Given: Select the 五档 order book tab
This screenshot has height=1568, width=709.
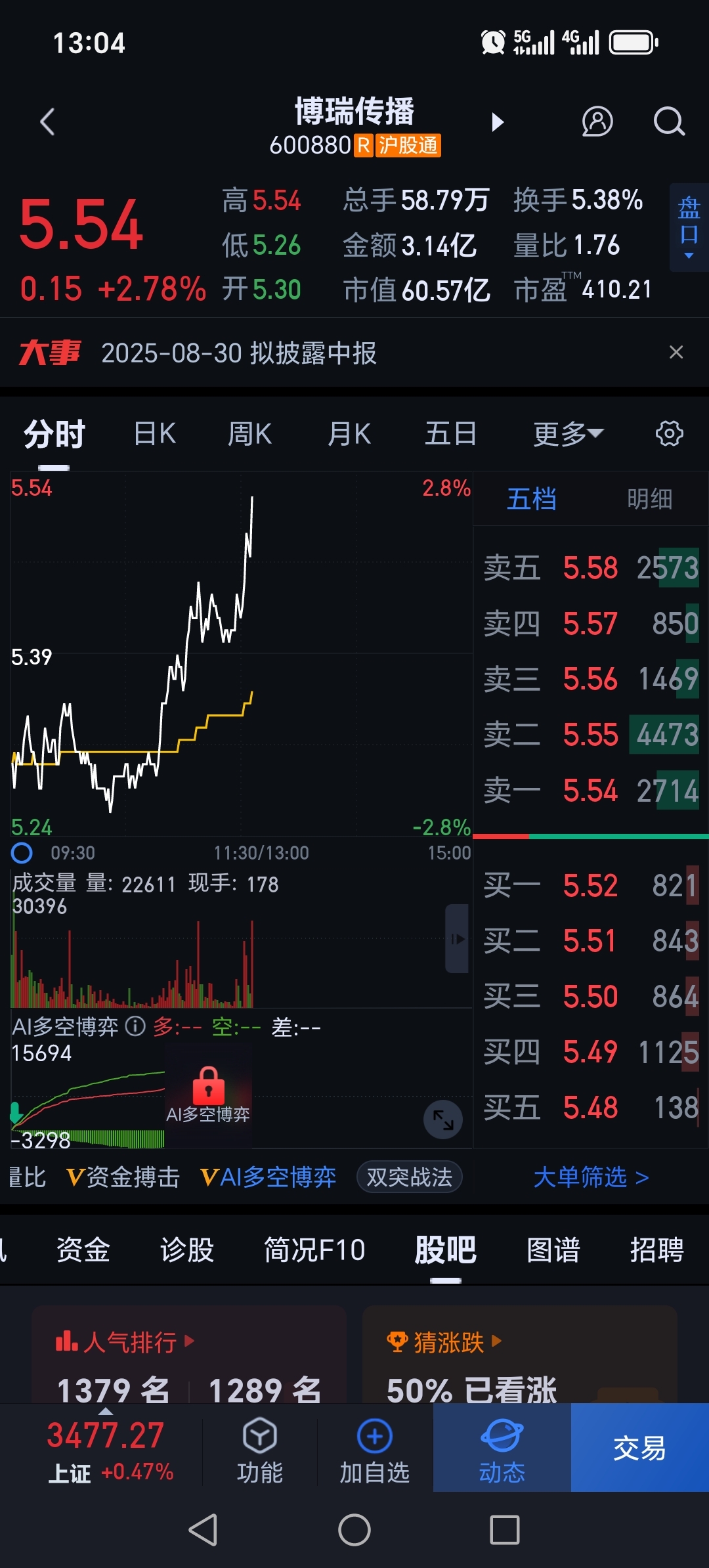Looking at the screenshot, I should [x=532, y=499].
